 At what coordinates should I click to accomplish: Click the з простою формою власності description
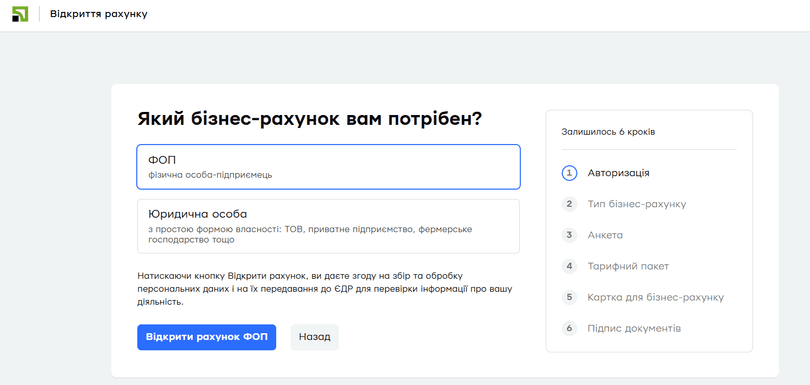(310, 234)
